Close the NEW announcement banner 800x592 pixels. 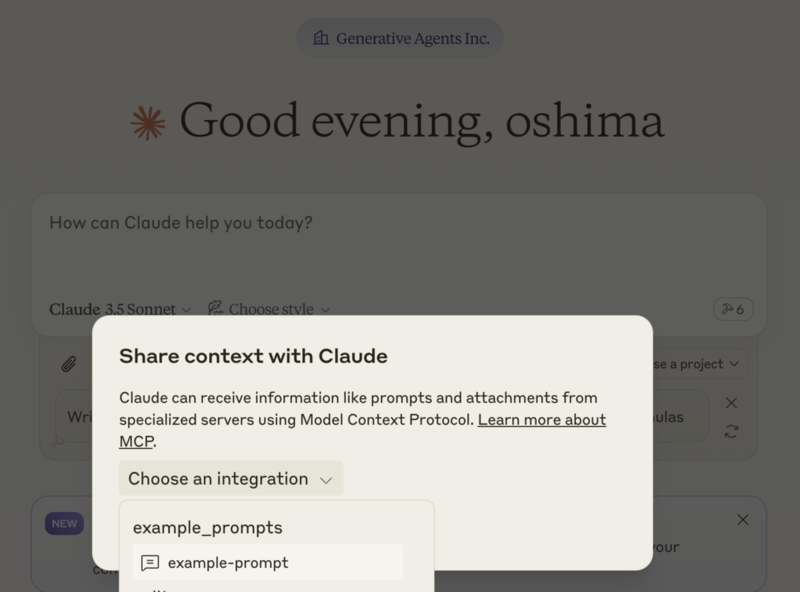(743, 520)
